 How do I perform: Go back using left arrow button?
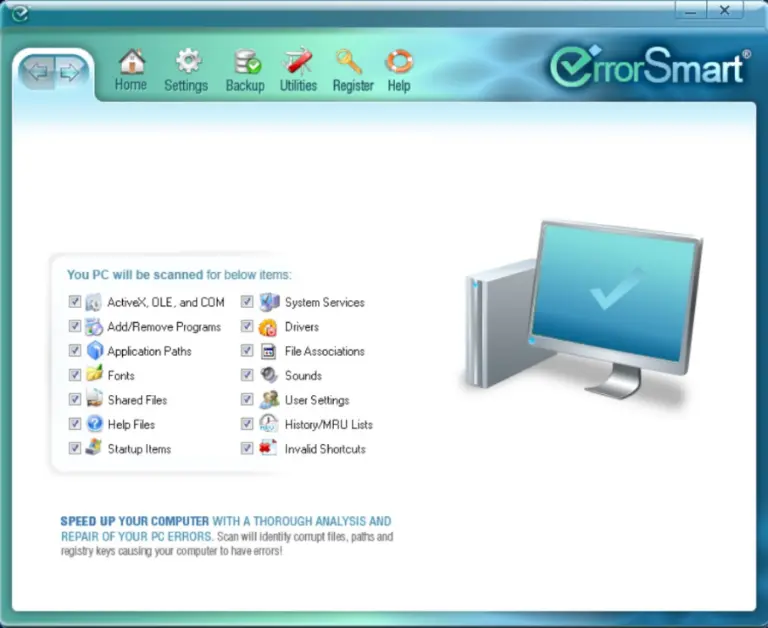click(38, 72)
